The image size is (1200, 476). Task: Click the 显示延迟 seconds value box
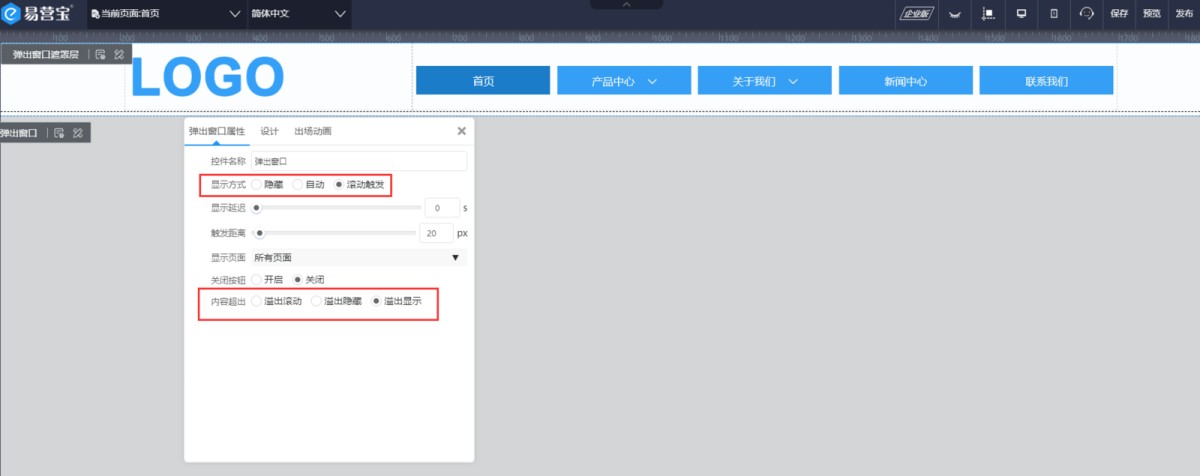coord(442,208)
